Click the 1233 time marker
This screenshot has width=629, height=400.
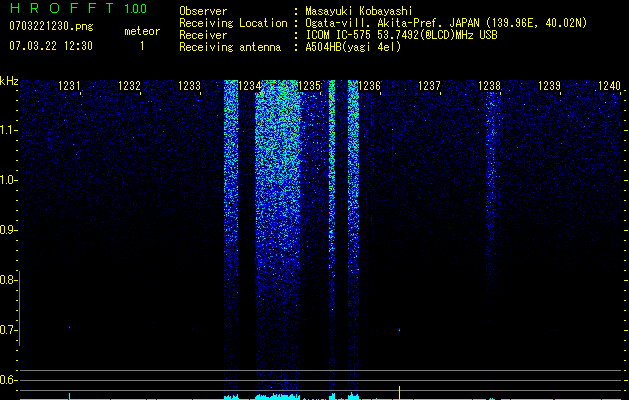point(189,86)
